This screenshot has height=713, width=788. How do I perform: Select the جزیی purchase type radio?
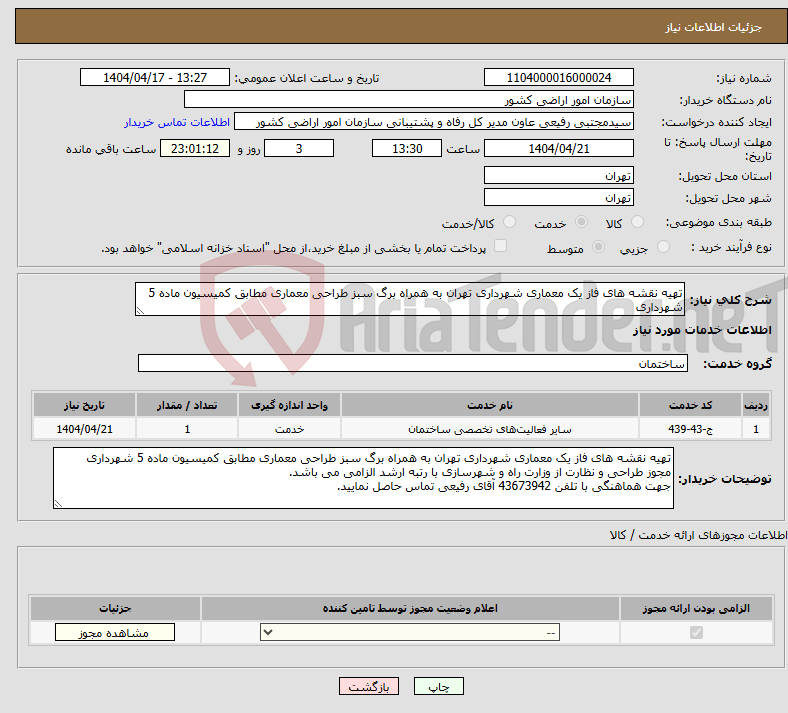pyautogui.click(x=663, y=247)
